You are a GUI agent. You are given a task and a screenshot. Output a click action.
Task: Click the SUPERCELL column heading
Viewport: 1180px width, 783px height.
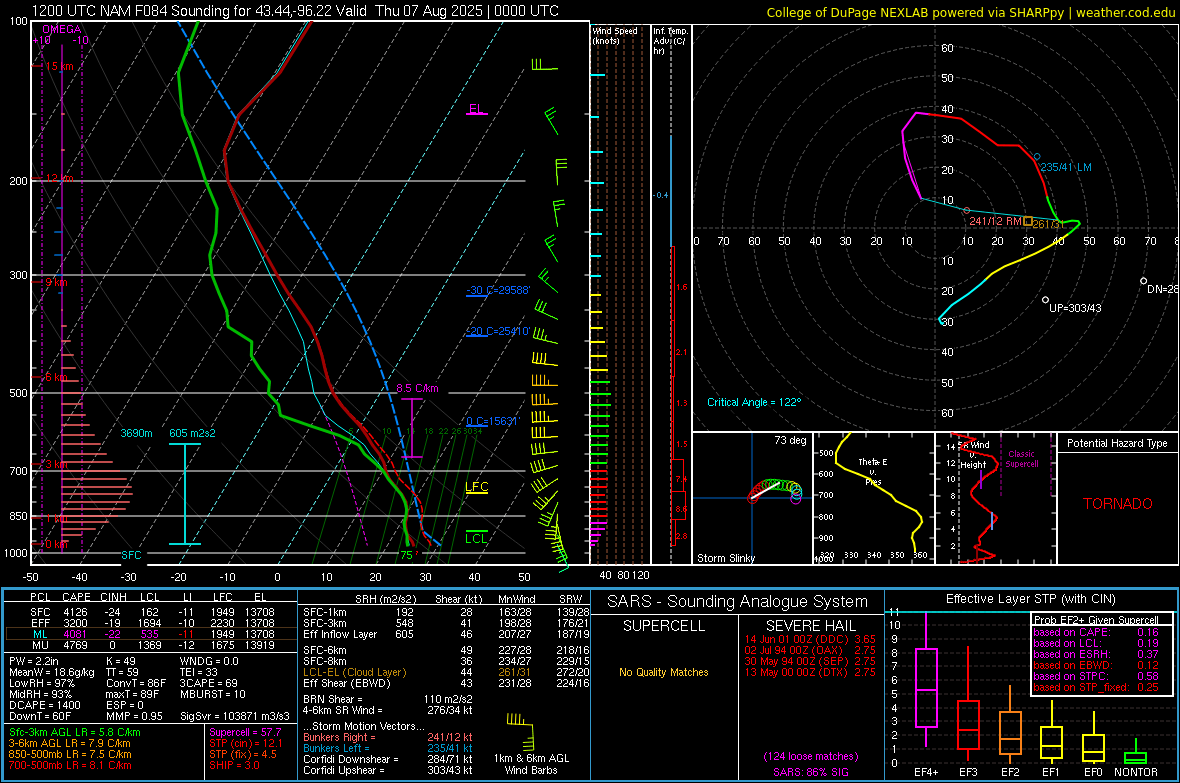(x=664, y=626)
